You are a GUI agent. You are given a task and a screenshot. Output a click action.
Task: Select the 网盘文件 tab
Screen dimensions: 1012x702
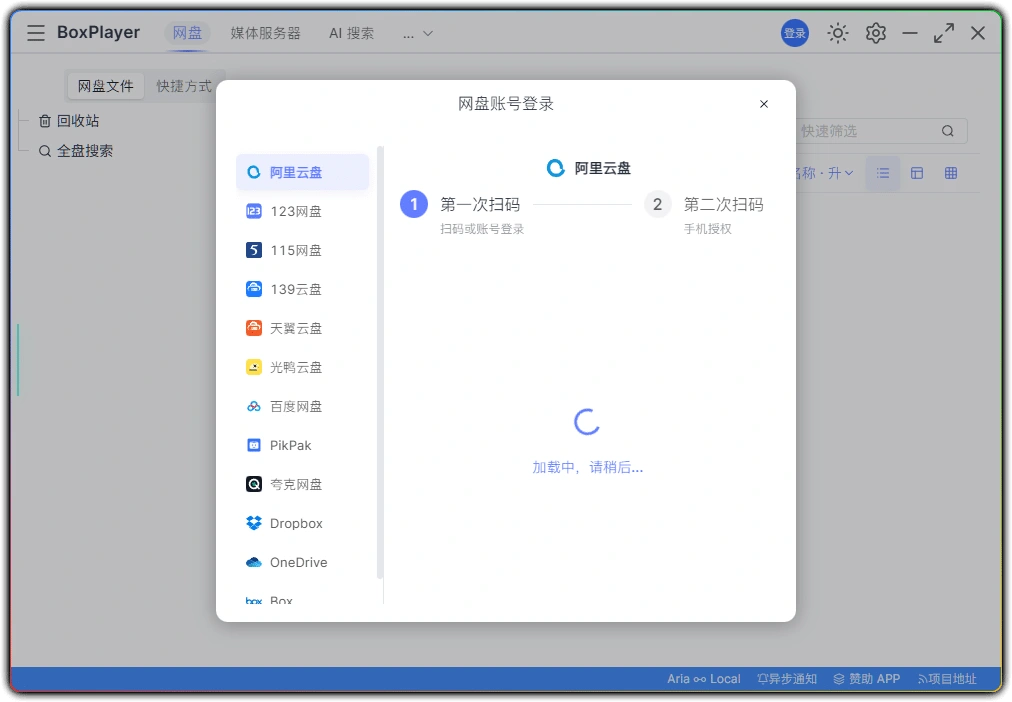point(105,86)
